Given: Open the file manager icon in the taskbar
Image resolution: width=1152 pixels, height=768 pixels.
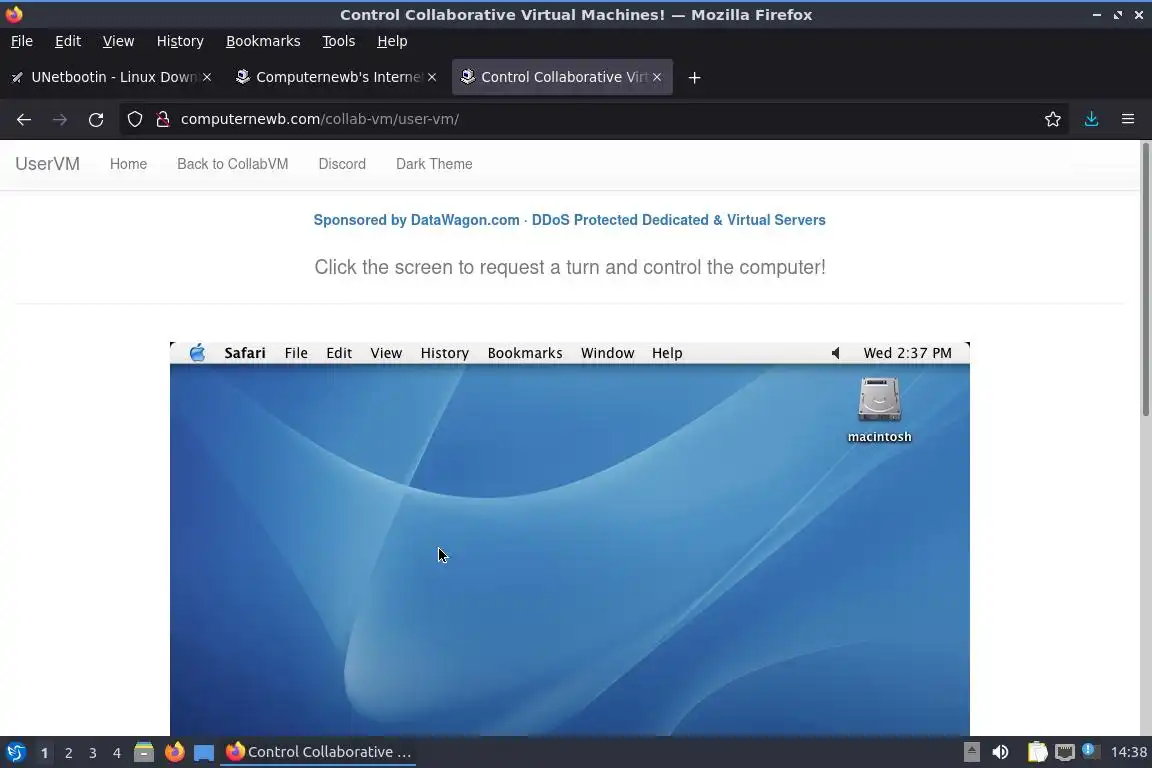Looking at the screenshot, I should click(x=144, y=752).
